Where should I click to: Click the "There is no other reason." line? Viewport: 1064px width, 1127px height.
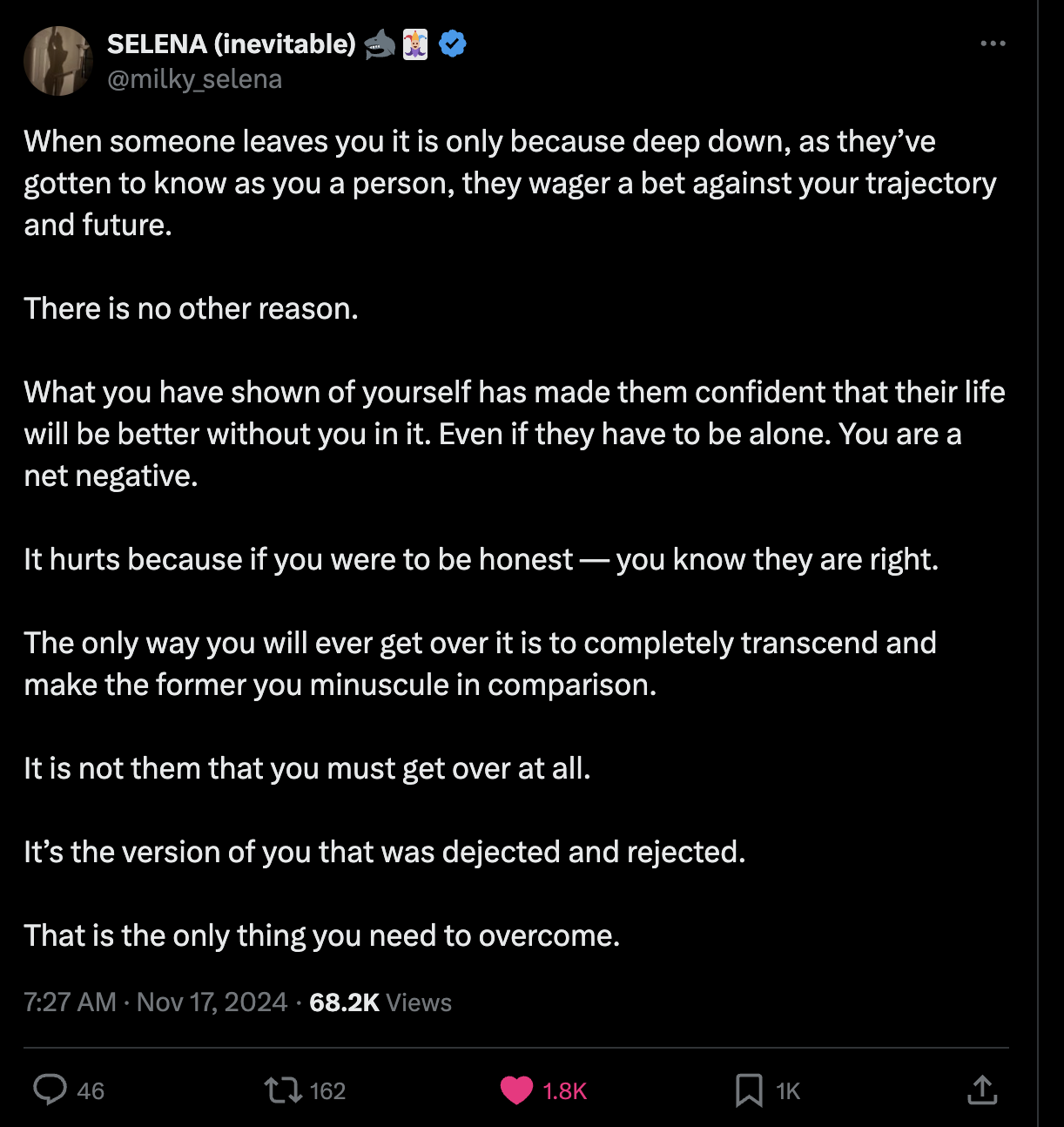[x=191, y=308]
